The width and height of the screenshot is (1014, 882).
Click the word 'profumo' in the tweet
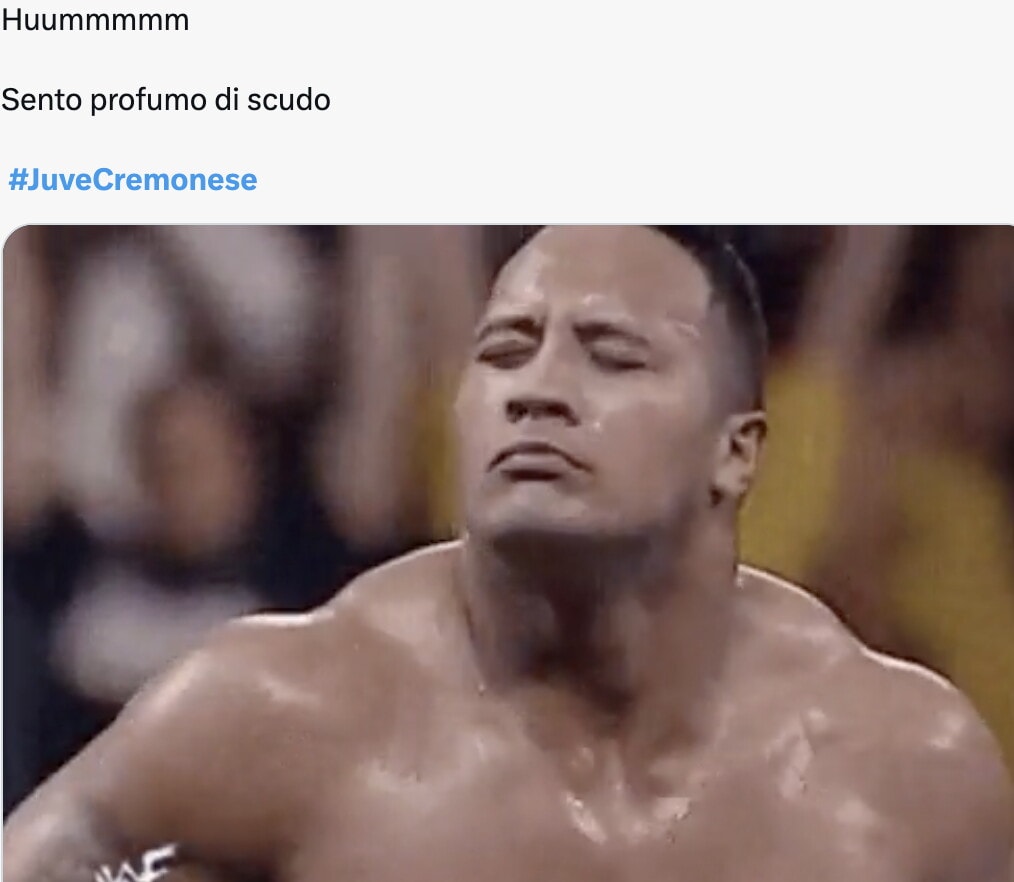click(x=149, y=101)
